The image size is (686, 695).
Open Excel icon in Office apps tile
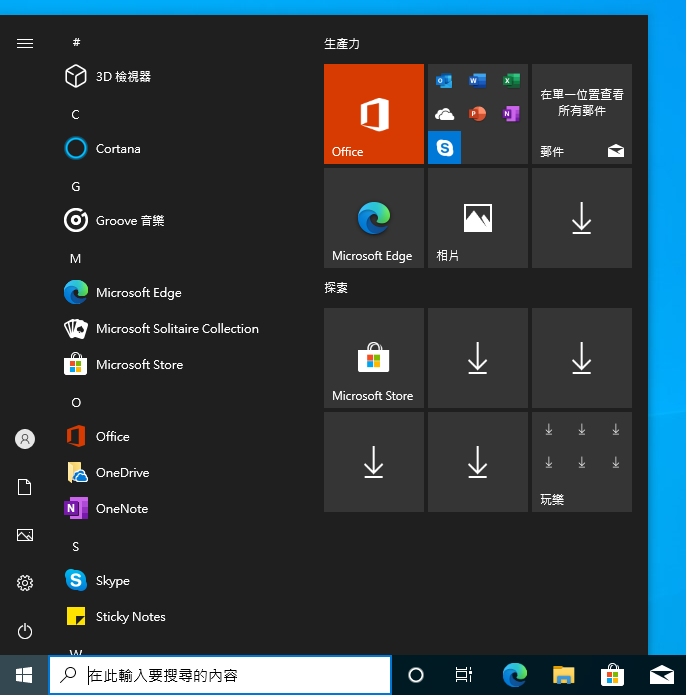click(511, 81)
